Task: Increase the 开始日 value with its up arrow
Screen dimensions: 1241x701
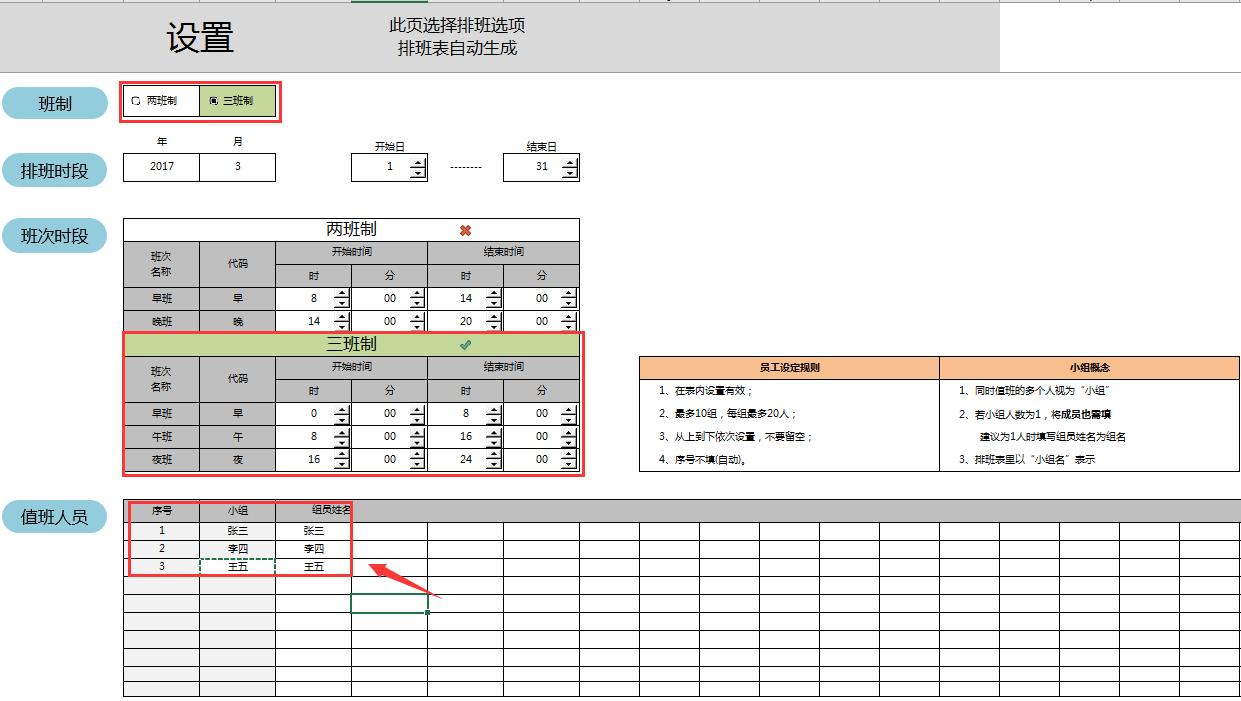Action: 419,161
